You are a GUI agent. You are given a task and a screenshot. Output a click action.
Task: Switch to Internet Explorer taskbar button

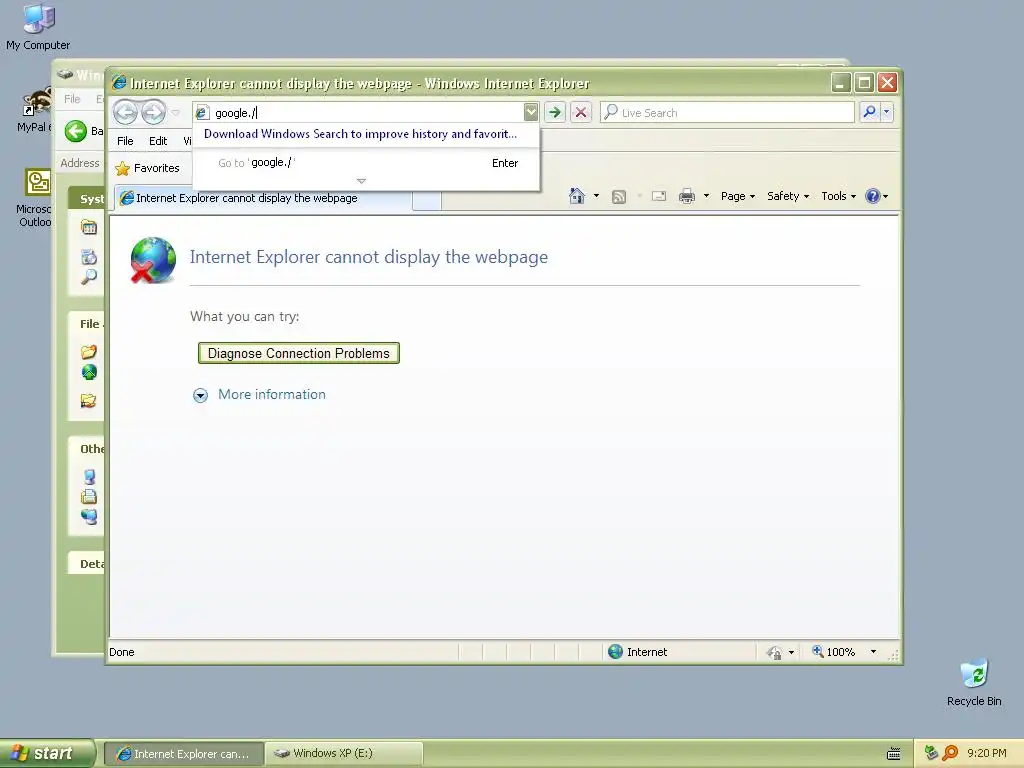pos(184,754)
